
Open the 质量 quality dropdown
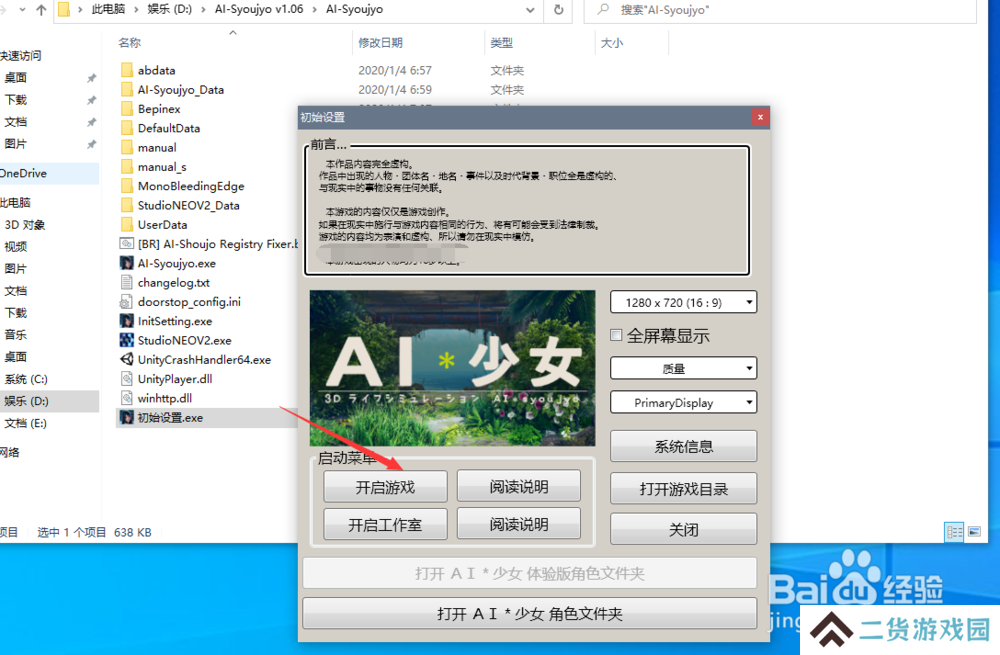point(683,369)
